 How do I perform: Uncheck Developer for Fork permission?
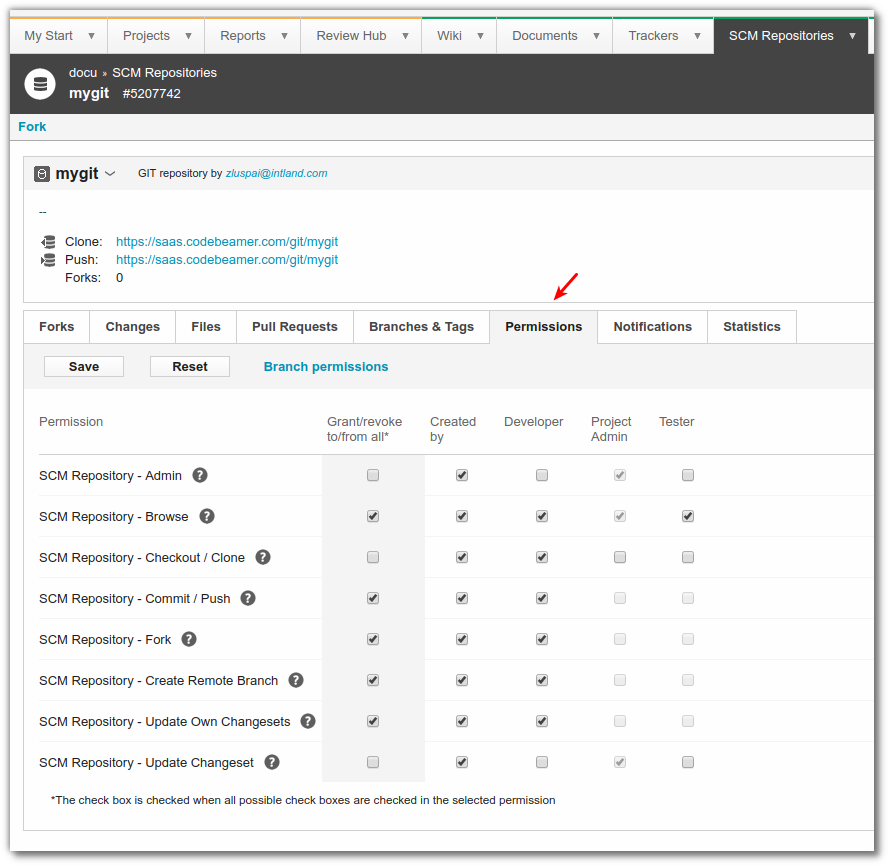[542, 639]
